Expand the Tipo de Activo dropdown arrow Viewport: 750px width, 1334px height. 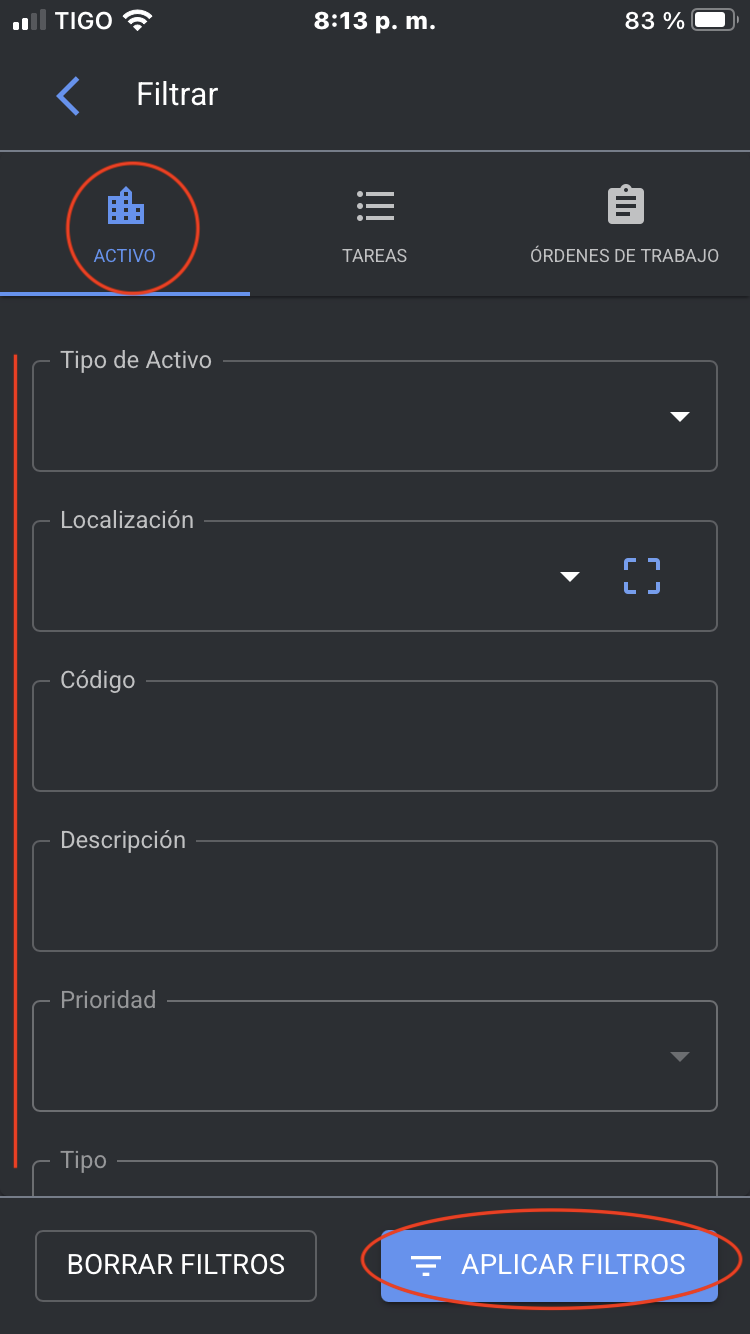point(680,416)
